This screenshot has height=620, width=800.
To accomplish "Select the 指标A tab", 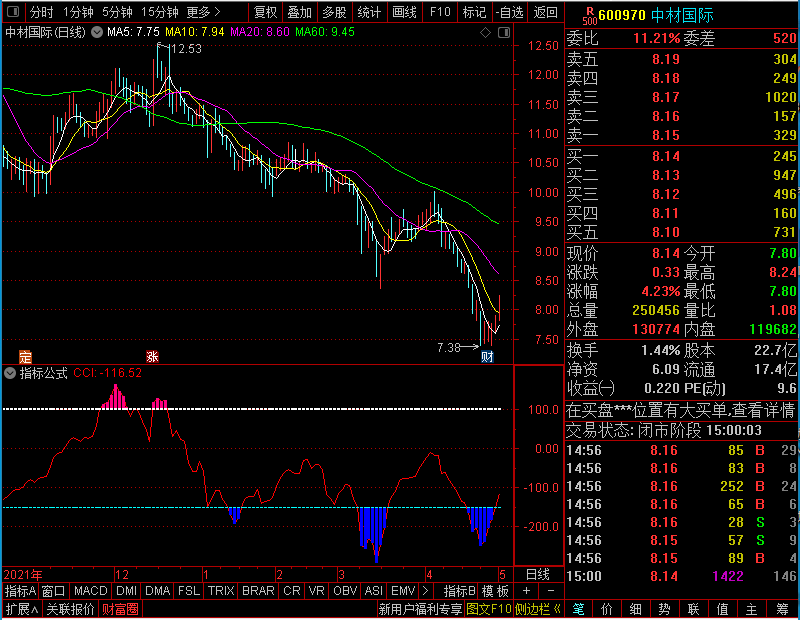I will [x=20, y=591].
